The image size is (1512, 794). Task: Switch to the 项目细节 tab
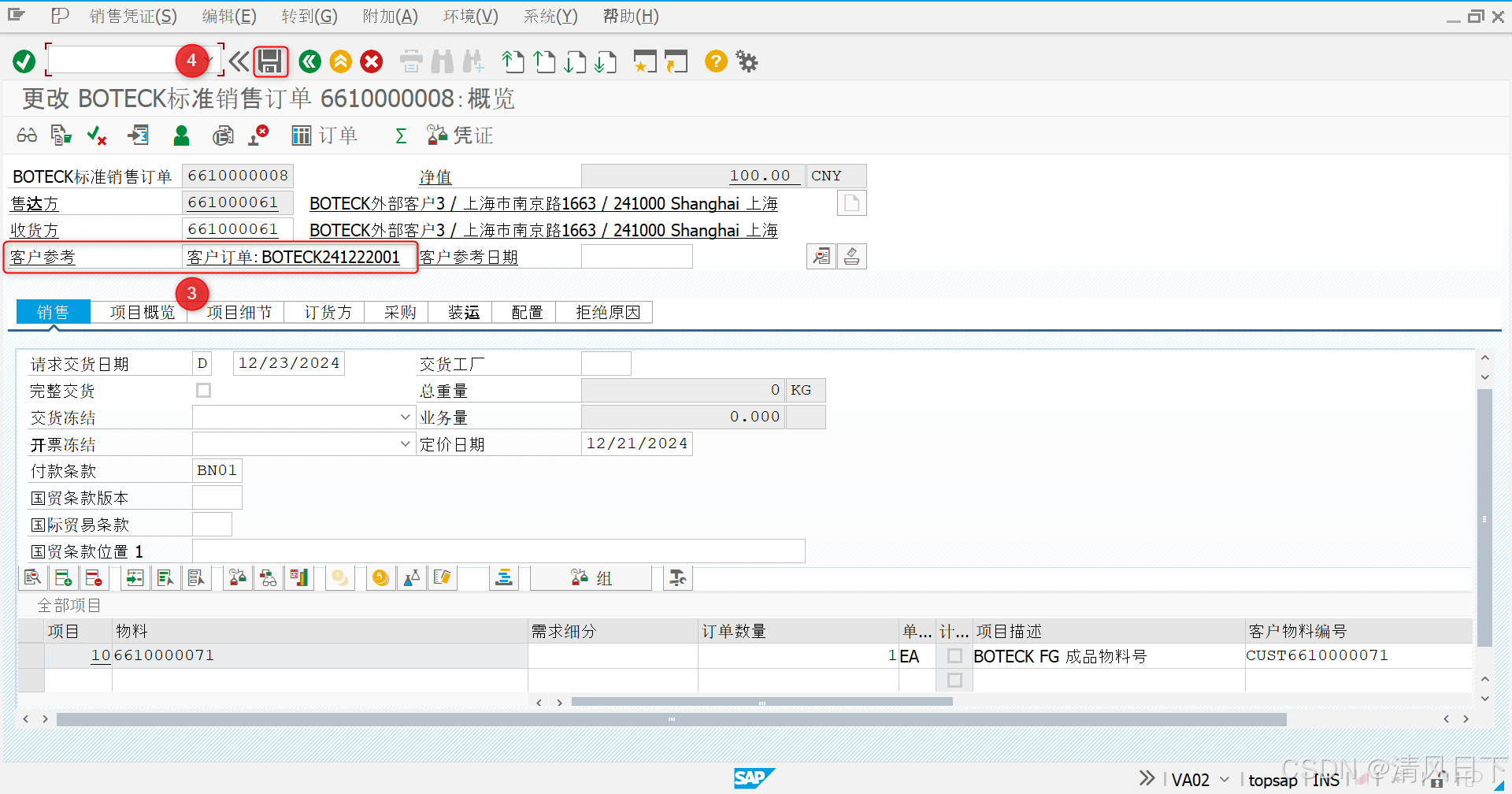239,313
